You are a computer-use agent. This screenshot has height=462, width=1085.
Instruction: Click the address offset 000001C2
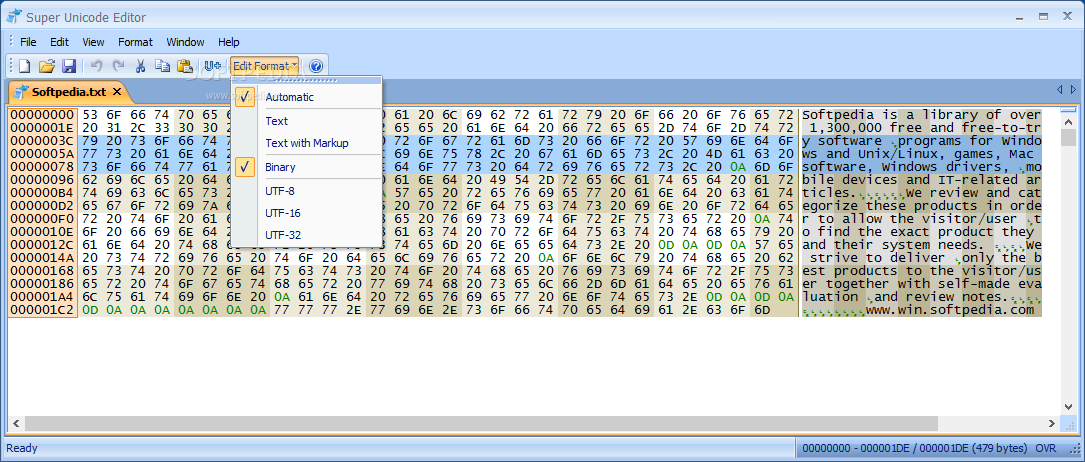tap(42, 310)
